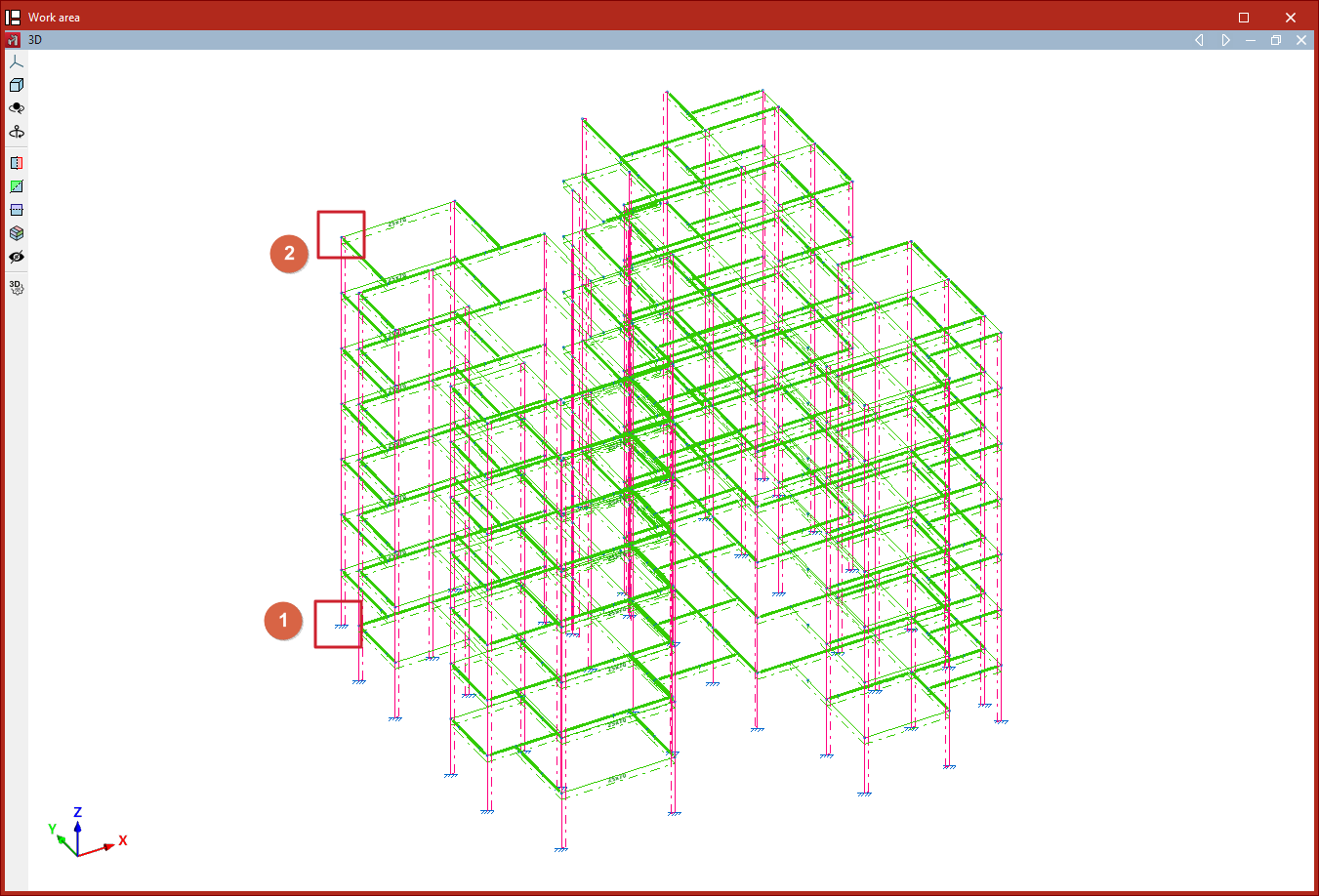Screen dimensions: 1319x896
Task: Select the 3D view tab label
Action: click(x=35, y=40)
